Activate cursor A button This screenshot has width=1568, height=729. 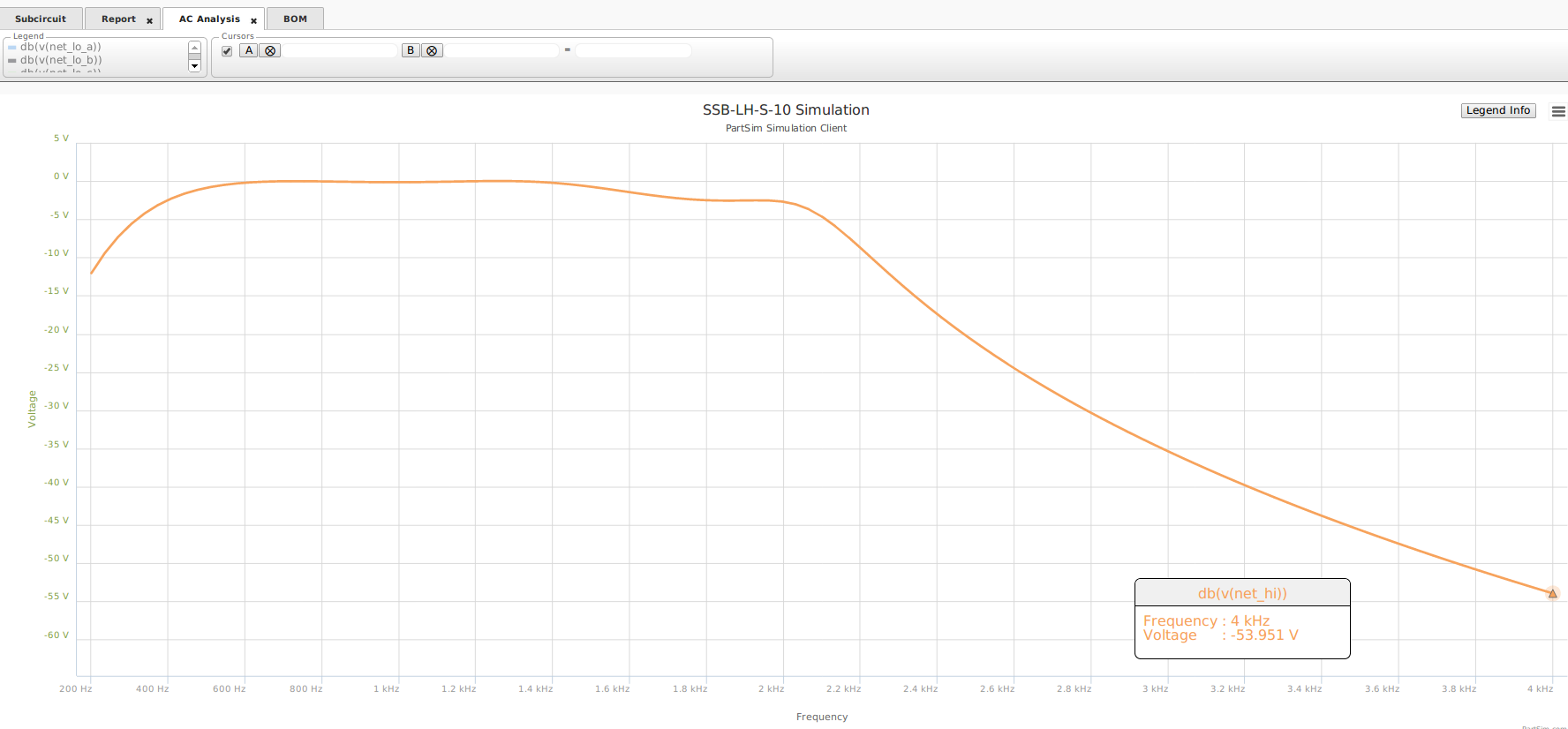pyautogui.click(x=249, y=51)
